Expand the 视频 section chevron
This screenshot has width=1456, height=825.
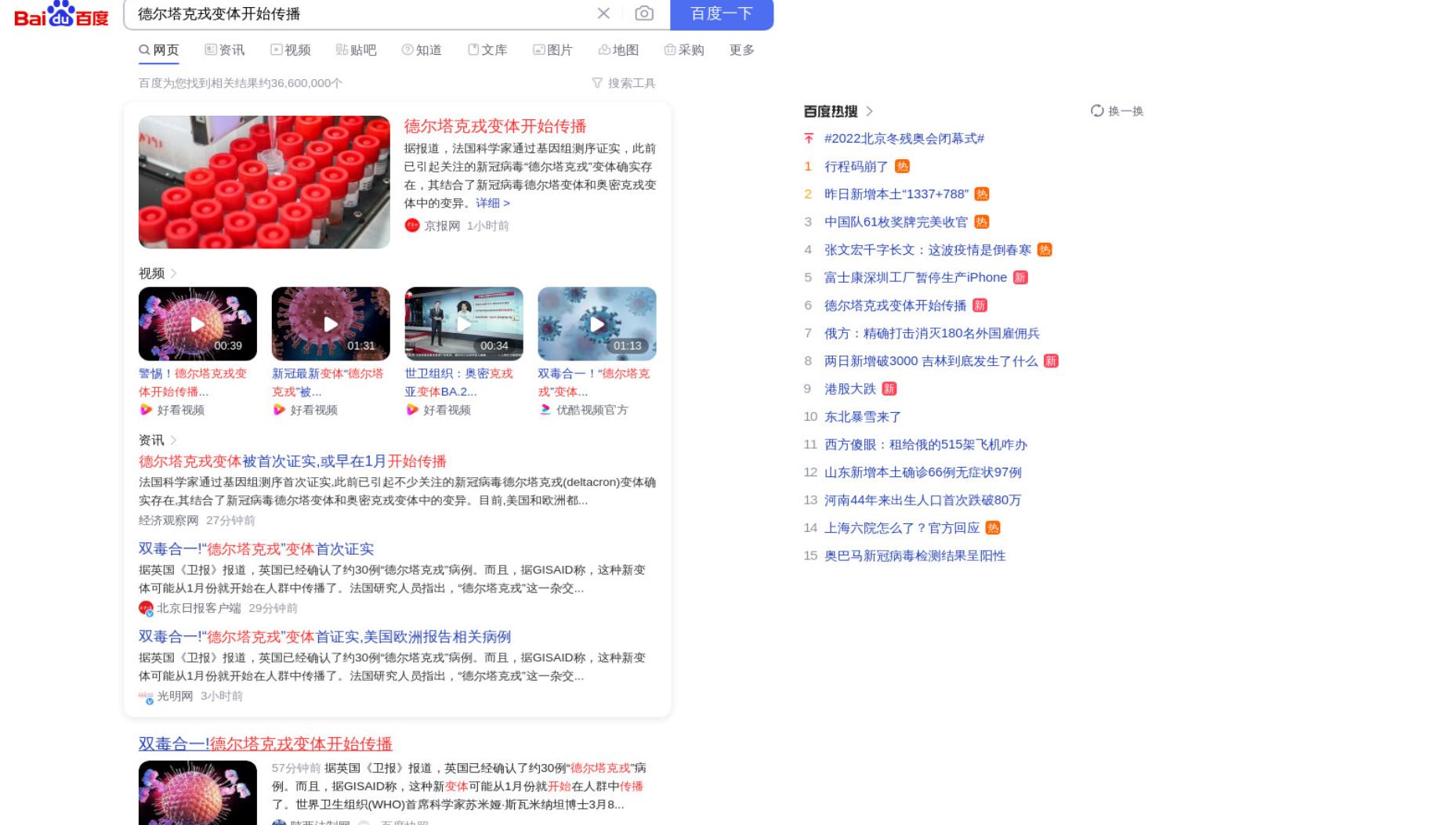[x=174, y=273]
